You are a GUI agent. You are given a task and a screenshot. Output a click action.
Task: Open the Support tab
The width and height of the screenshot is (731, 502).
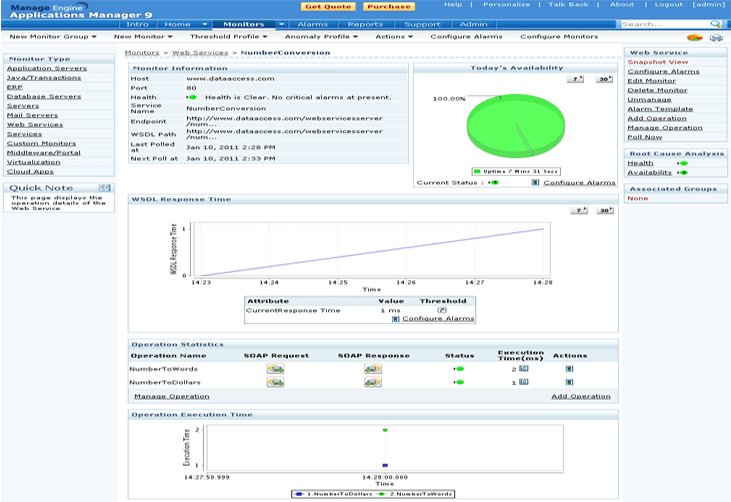tap(422, 24)
